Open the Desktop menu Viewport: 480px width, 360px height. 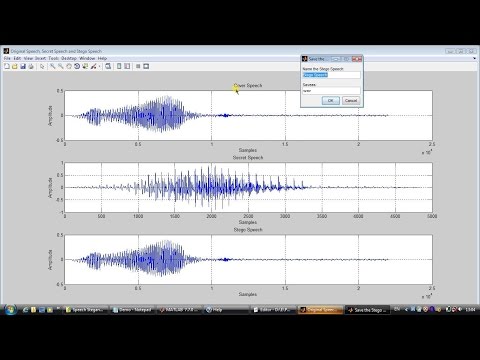coord(69,58)
